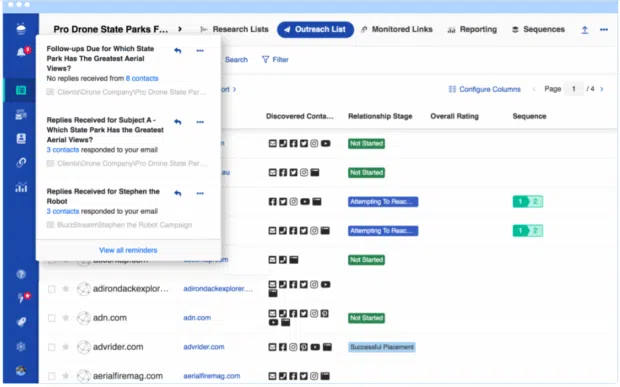Open the Reporting tab
Viewport: 620px width, 387px height.
pos(472,30)
